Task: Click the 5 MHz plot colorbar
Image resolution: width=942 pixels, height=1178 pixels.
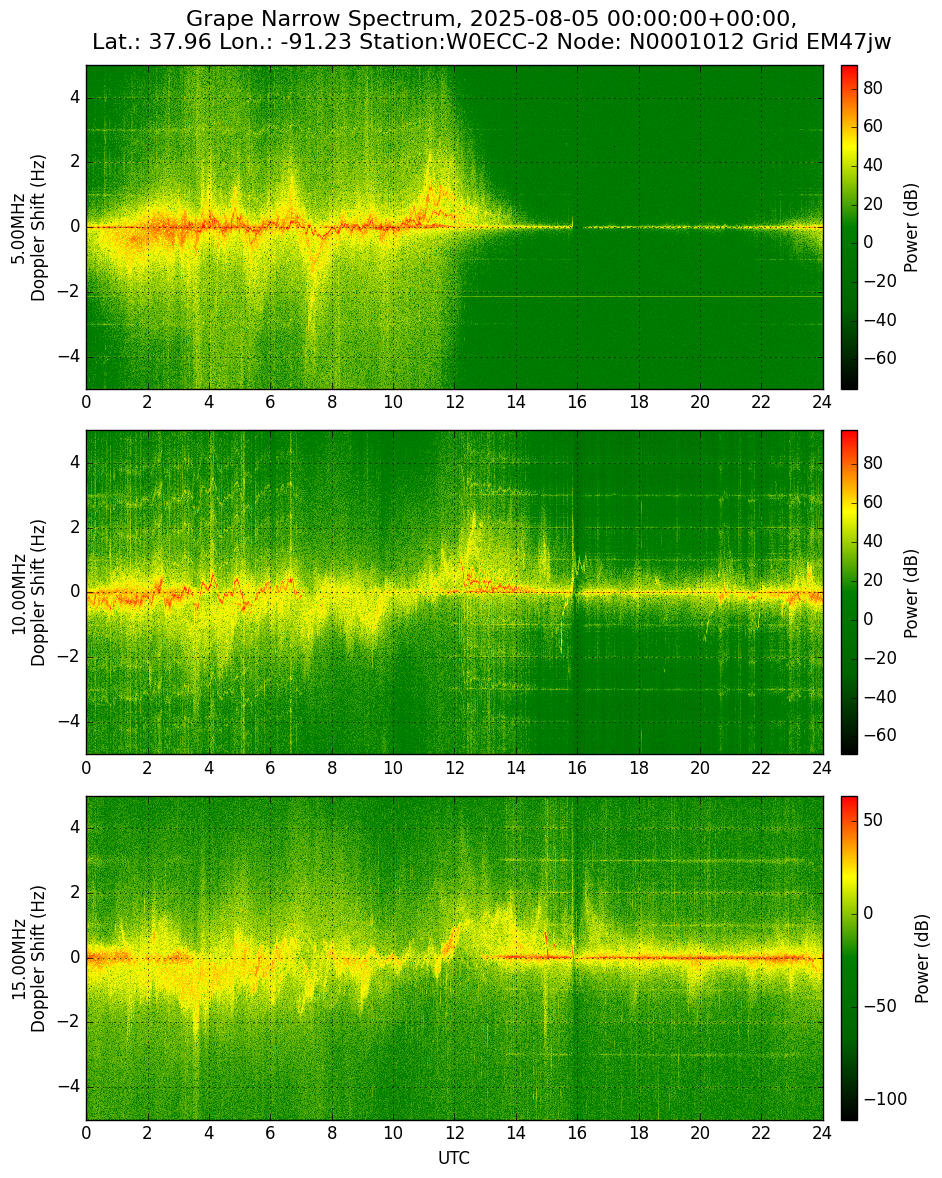Action: coord(849,228)
